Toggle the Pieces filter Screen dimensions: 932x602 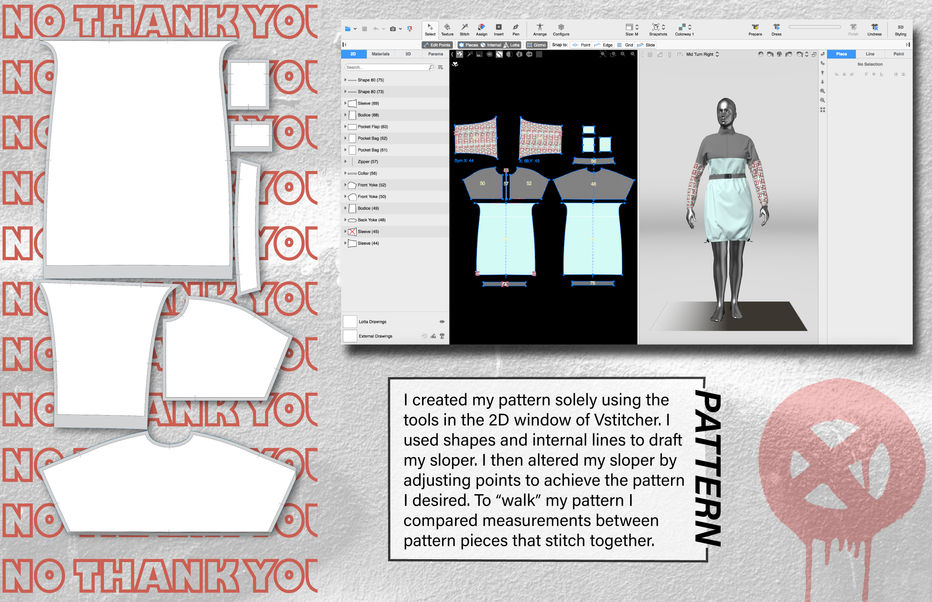point(468,45)
